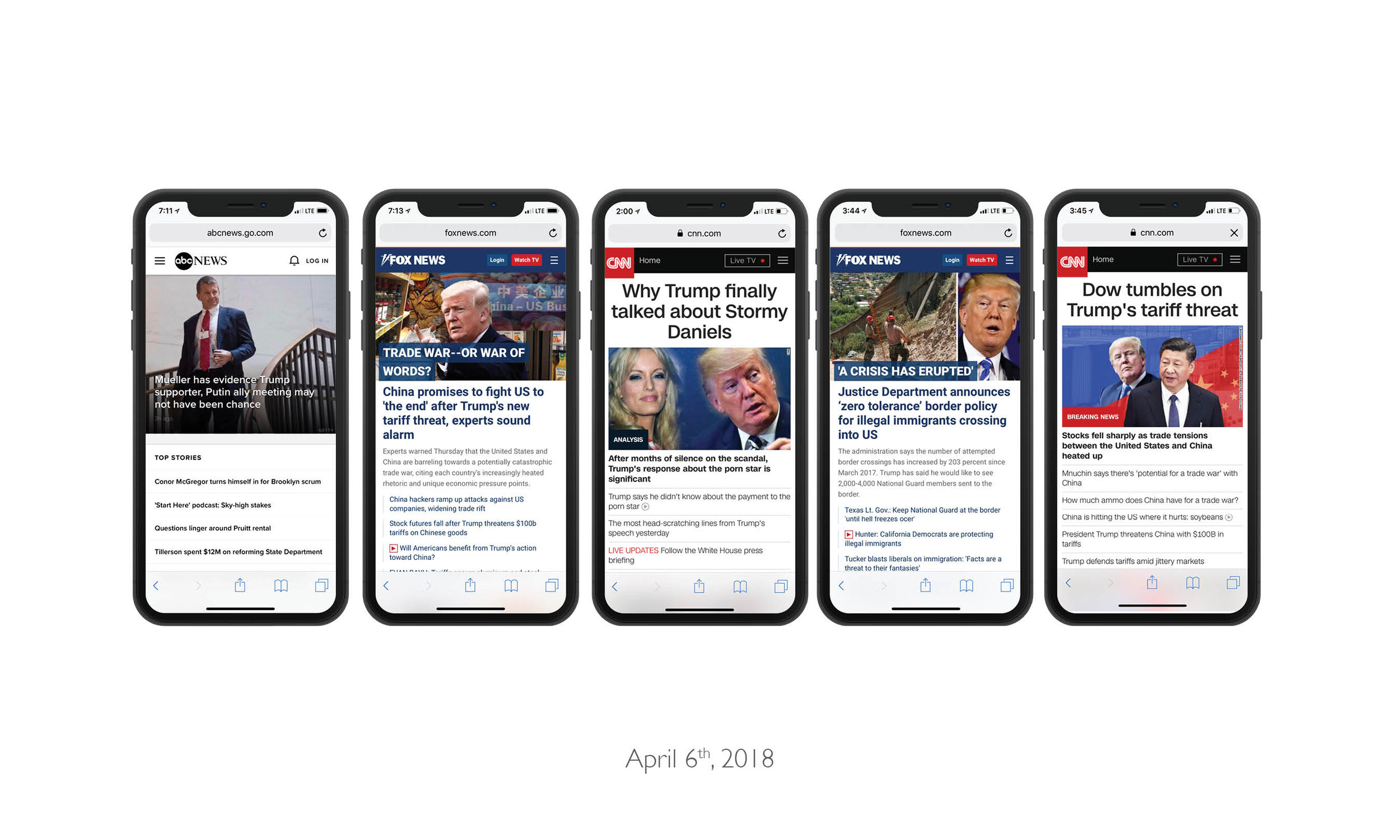Tap Stormy Daniels story thumbnail on CNN
The height and width of the screenshot is (840, 1400).
point(697,400)
